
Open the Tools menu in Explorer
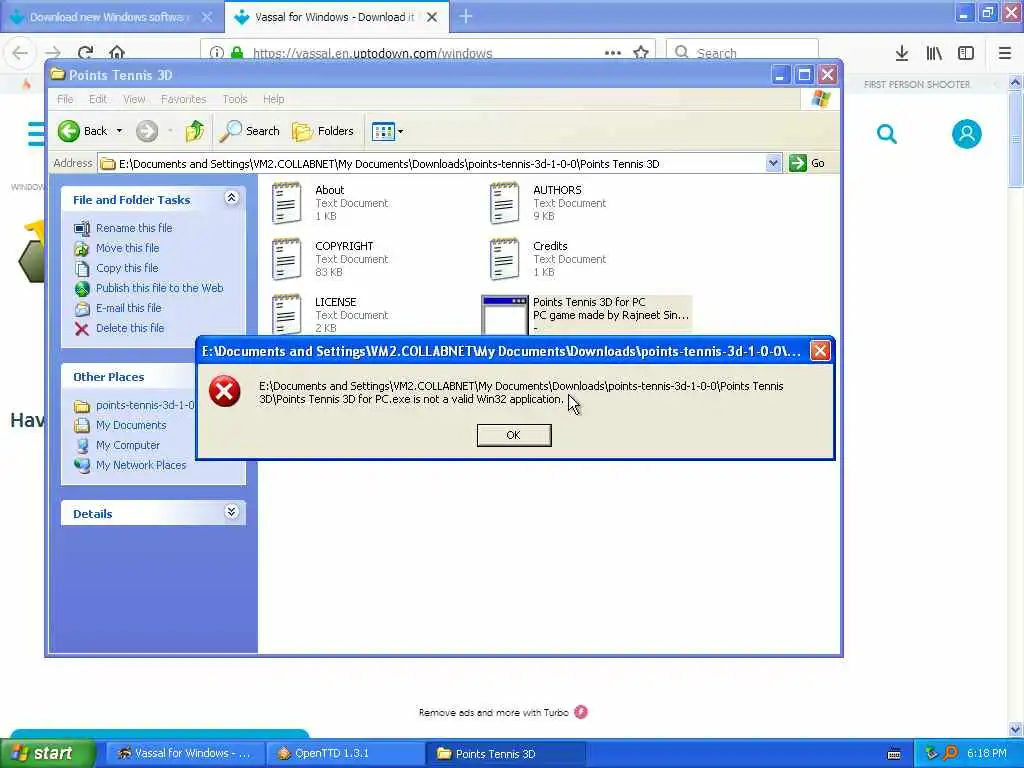(234, 99)
